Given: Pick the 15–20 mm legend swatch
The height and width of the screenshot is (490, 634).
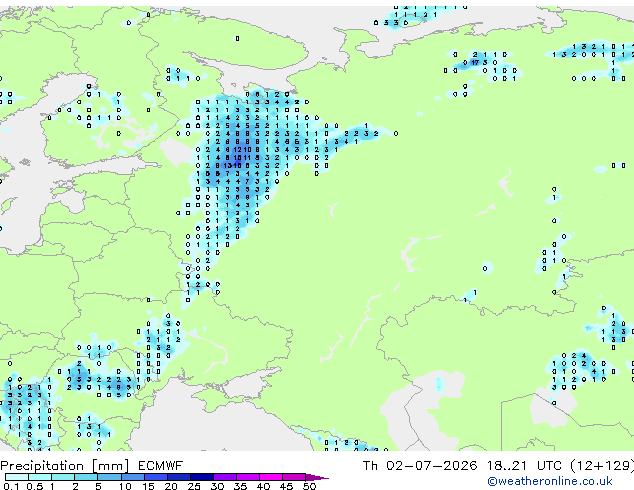Looking at the screenshot, I should tap(155, 477).
